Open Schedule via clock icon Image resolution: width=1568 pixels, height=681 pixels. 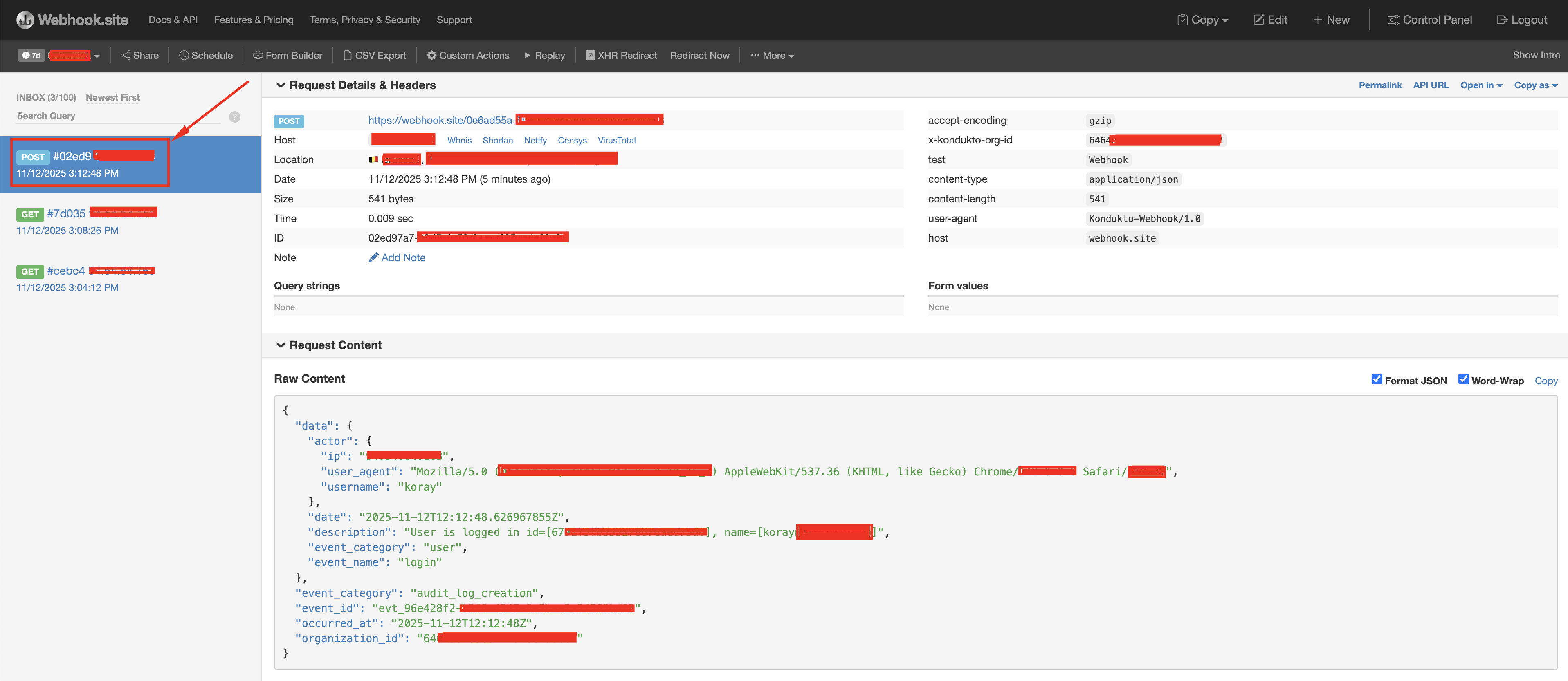pos(184,55)
